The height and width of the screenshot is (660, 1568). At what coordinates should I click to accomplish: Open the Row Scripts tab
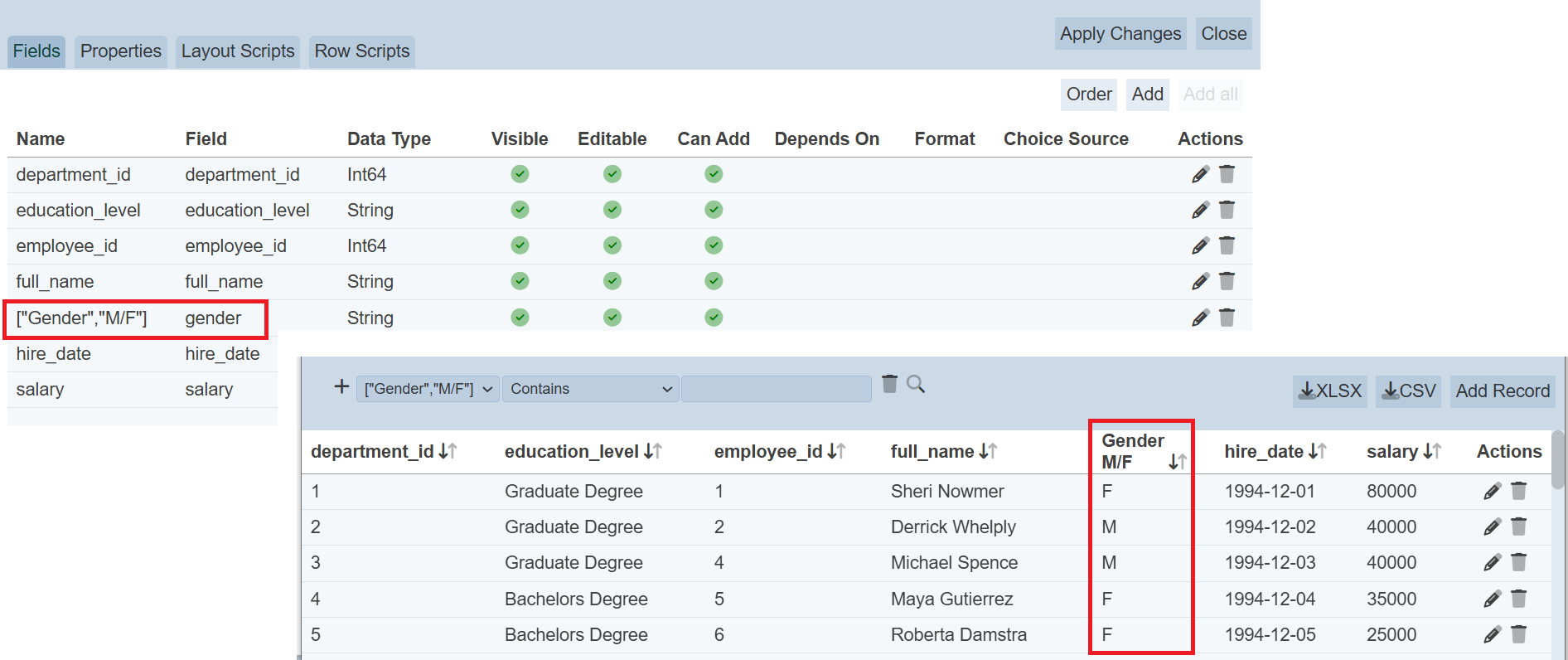click(361, 51)
